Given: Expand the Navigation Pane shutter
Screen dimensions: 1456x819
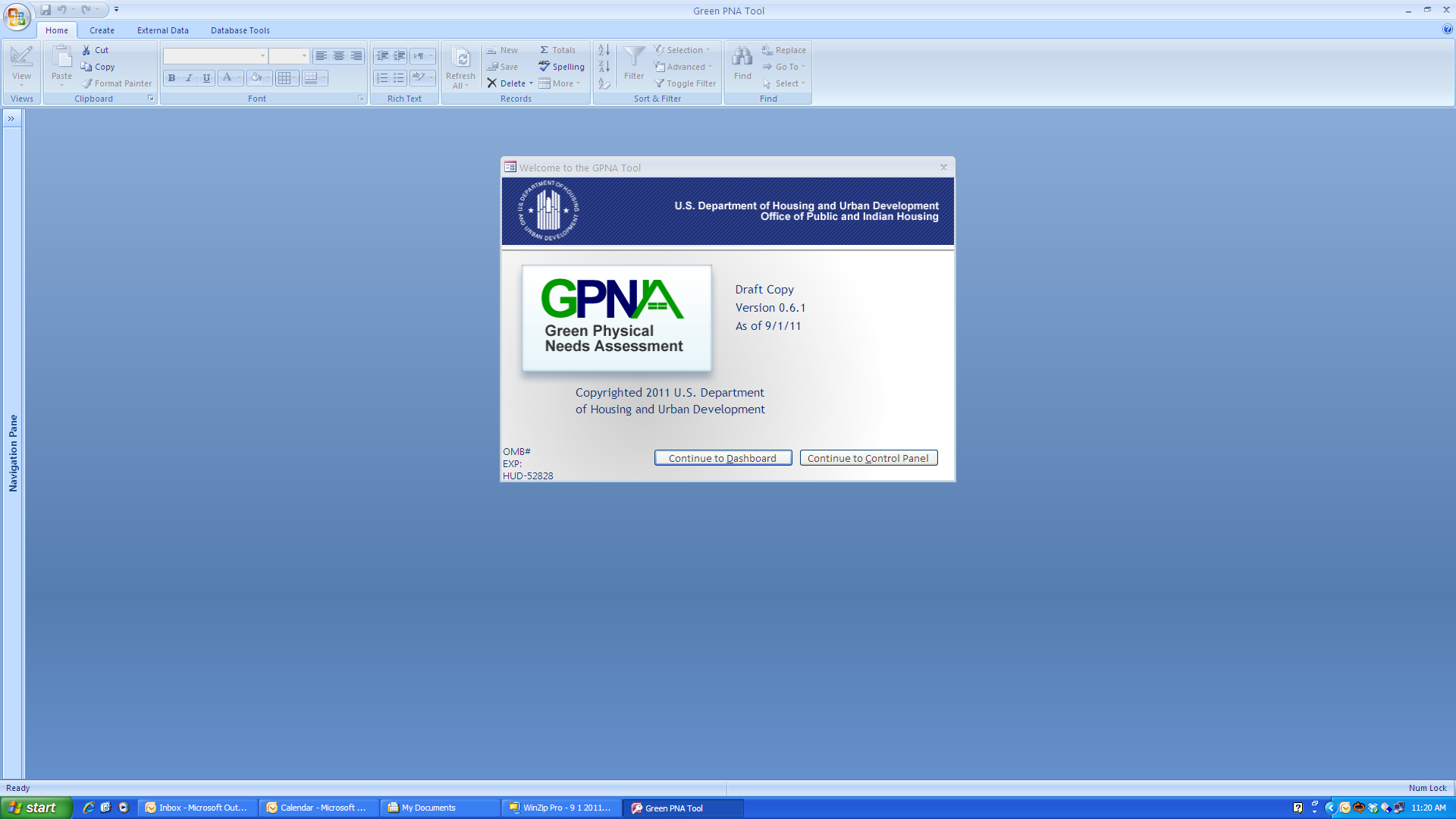Looking at the screenshot, I should pyautogui.click(x=11, y=118).
